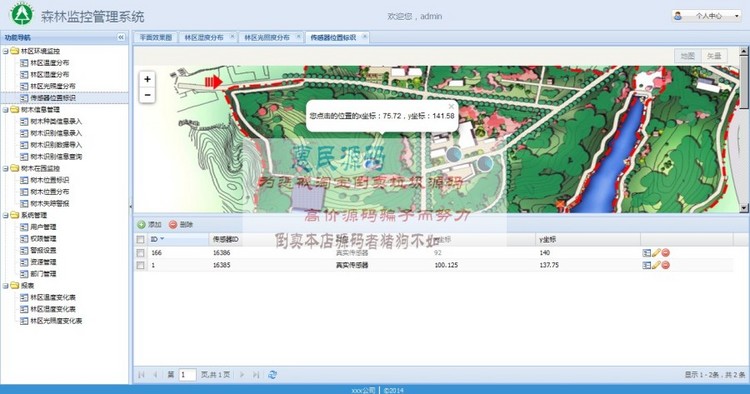750x394 pixels.
Task: Open 树木种类信息录入 tree item
Action: [56, 121]
